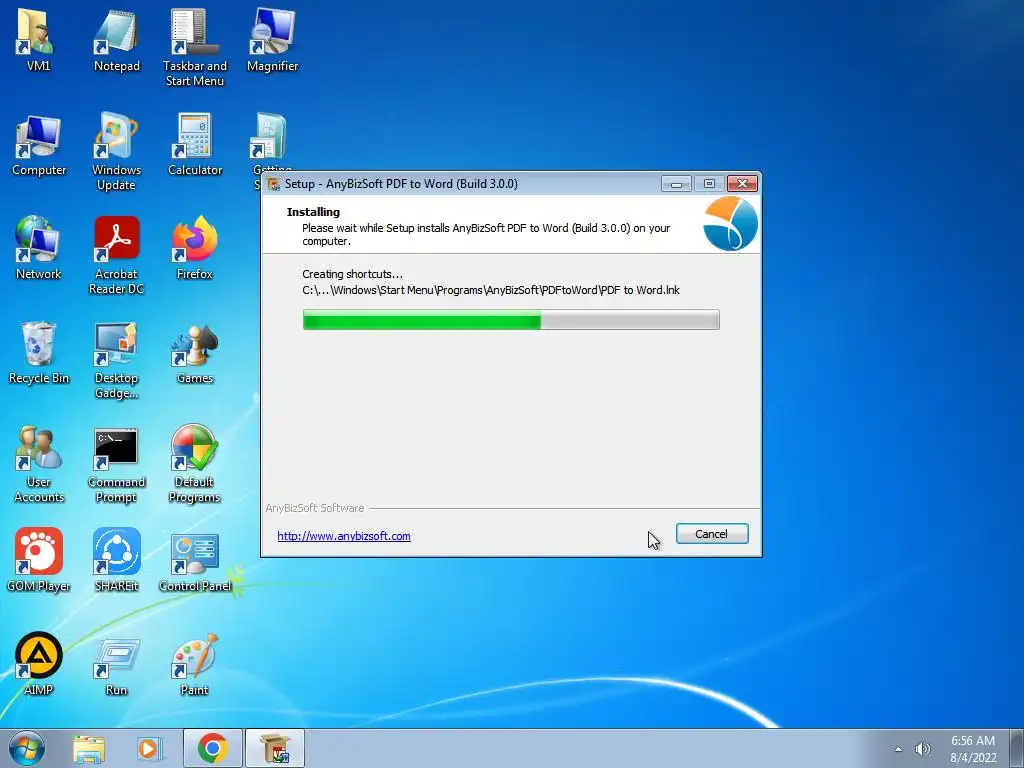Launch the Firefox desktop shortcut

tap(195, 249)
